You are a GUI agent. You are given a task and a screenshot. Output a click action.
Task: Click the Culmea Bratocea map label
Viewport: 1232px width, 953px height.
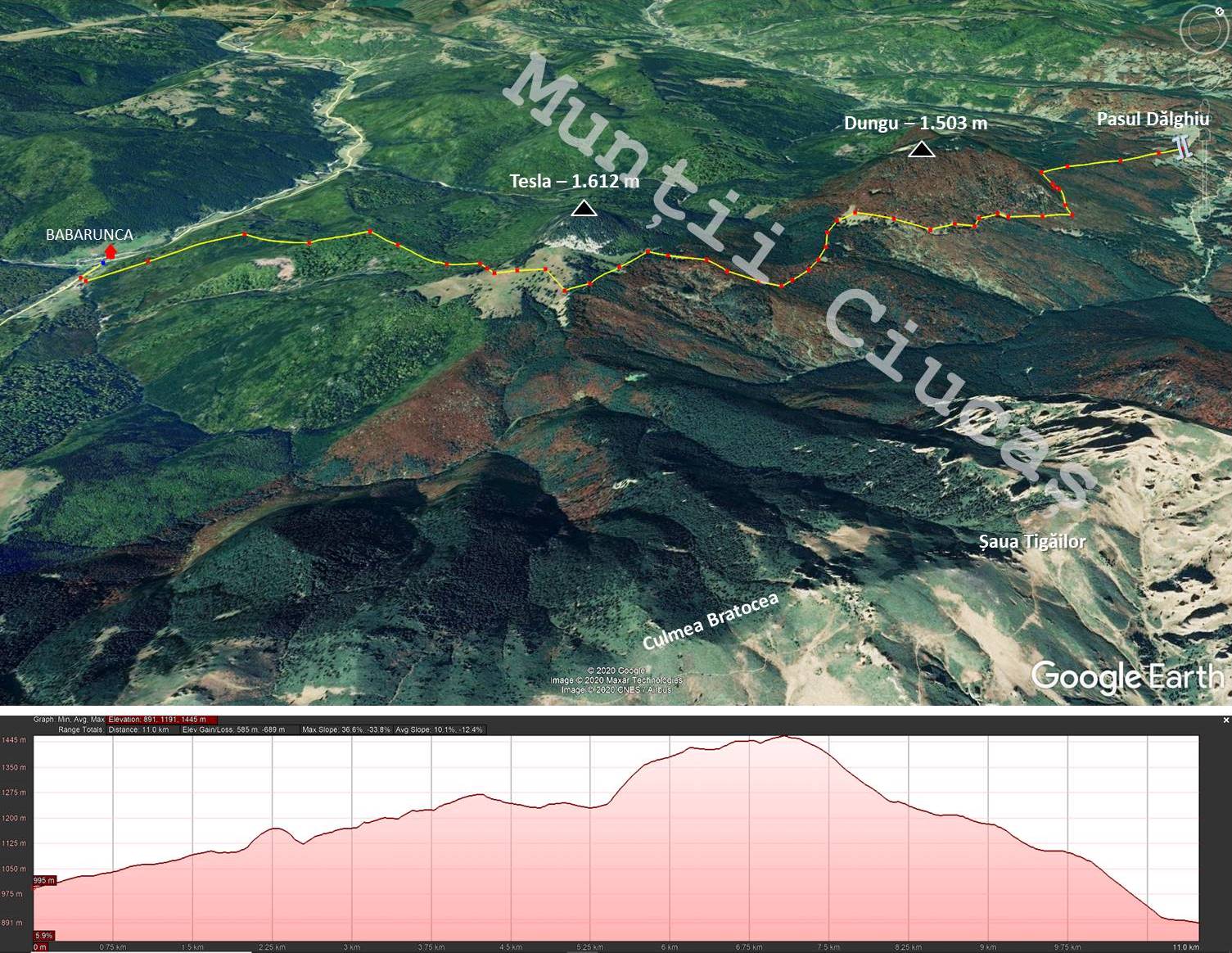[711, 621]
